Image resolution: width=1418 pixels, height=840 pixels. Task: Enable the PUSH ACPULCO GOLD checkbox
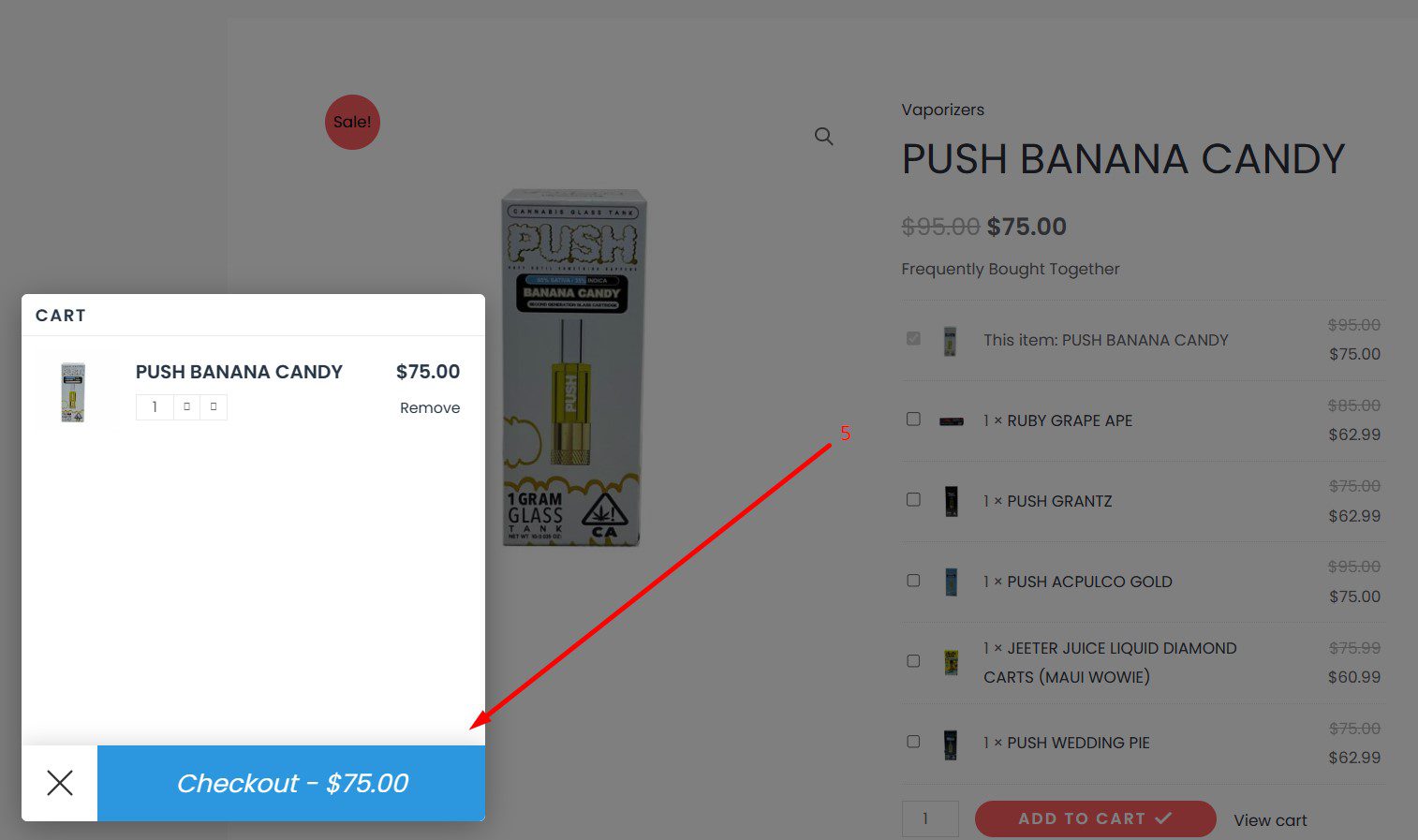[913, 581]
